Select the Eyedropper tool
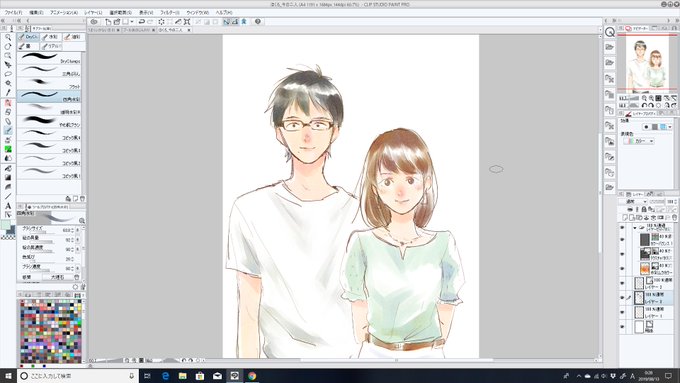Screen dimensions: 680x383 tap(8, 92)
